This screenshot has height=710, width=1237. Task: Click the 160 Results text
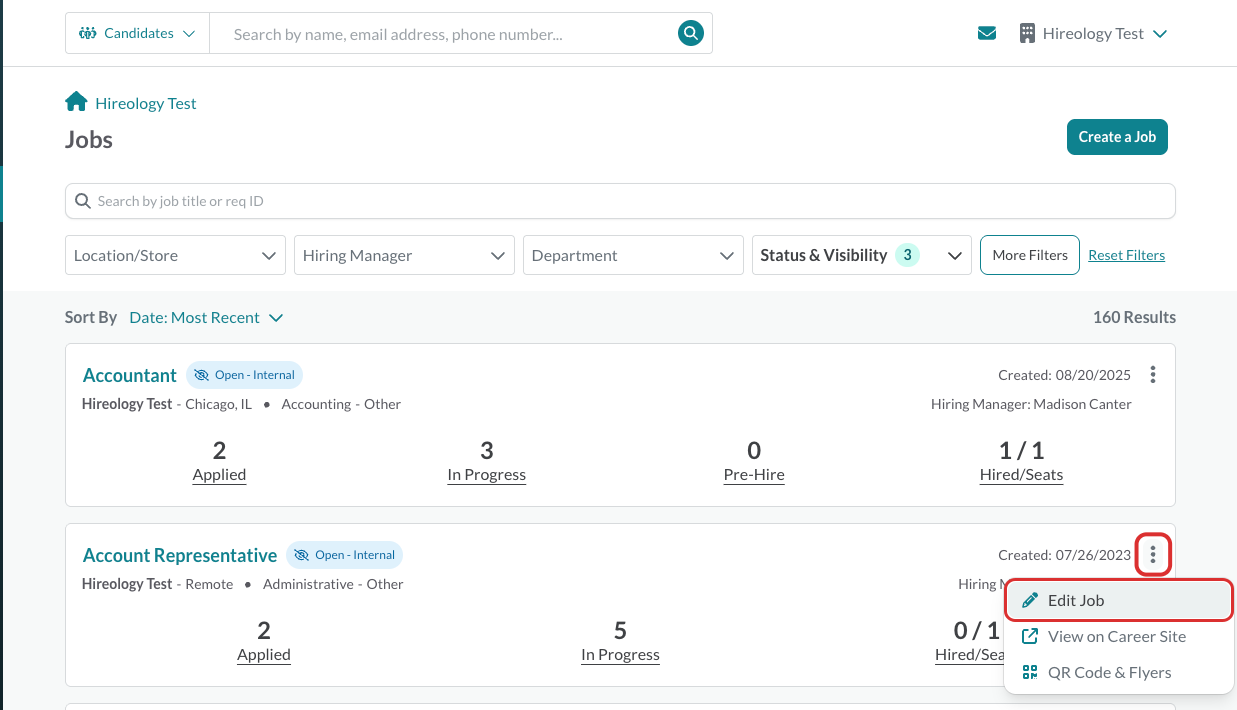click(x=1134, y=317)
